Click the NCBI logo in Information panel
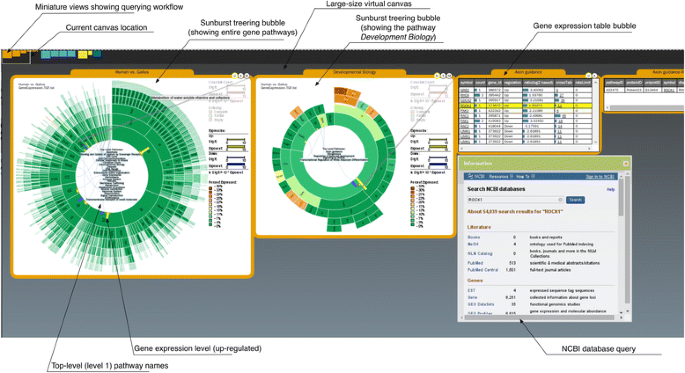Screen dimensions: 685x373 point(477,176)
